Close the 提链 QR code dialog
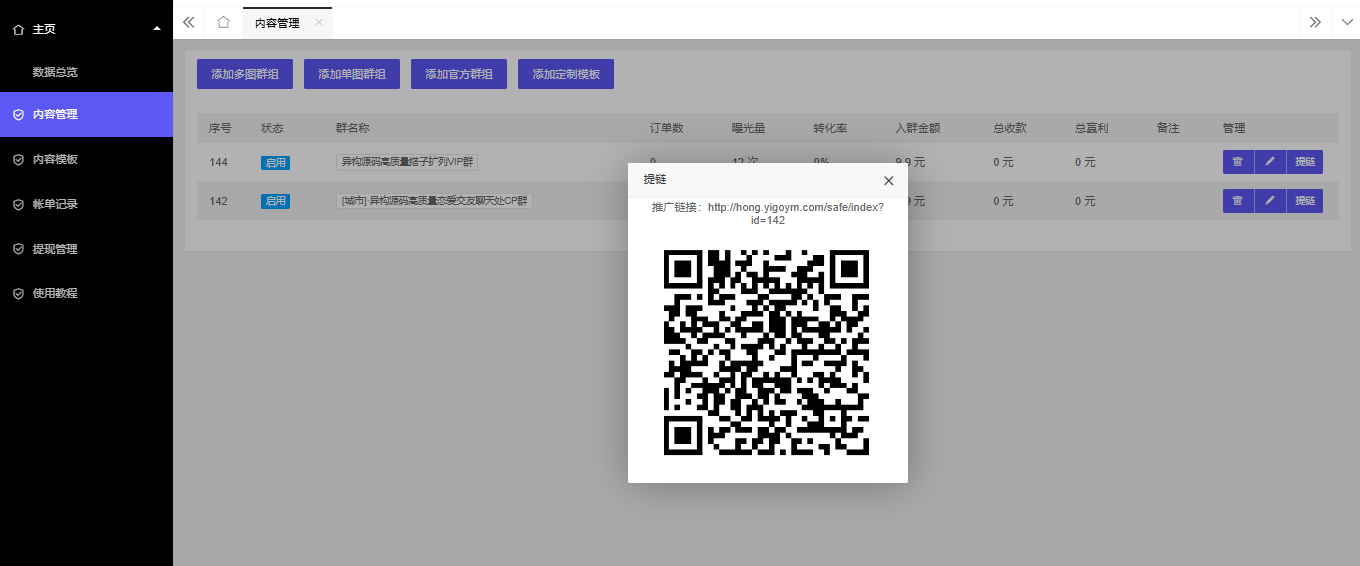 coord(888,181)
